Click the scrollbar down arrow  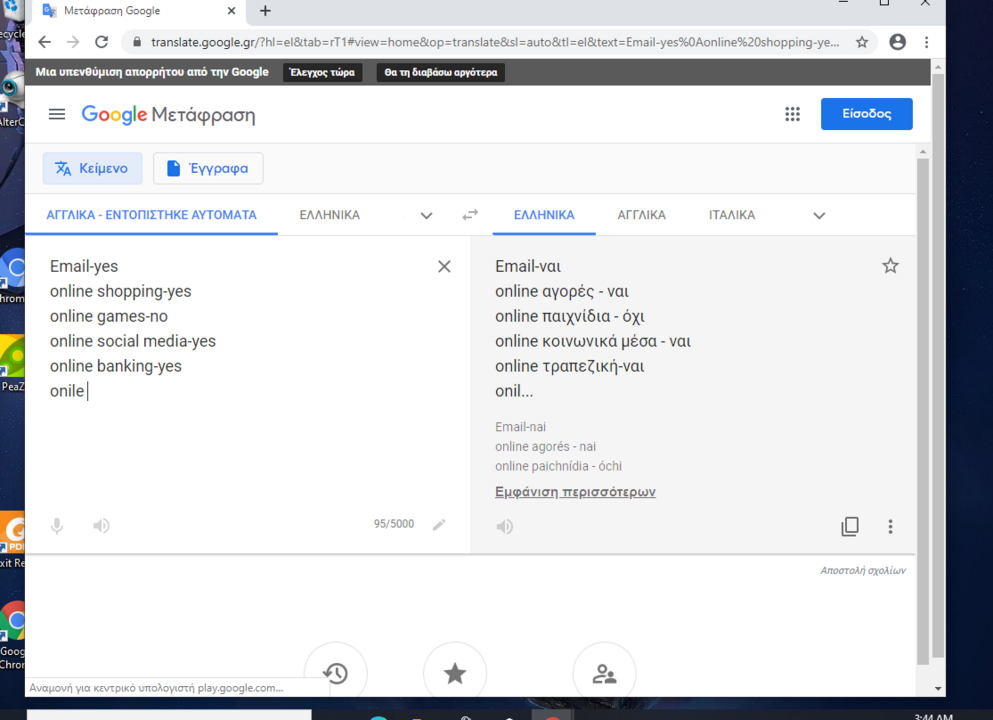click(938, 689)
